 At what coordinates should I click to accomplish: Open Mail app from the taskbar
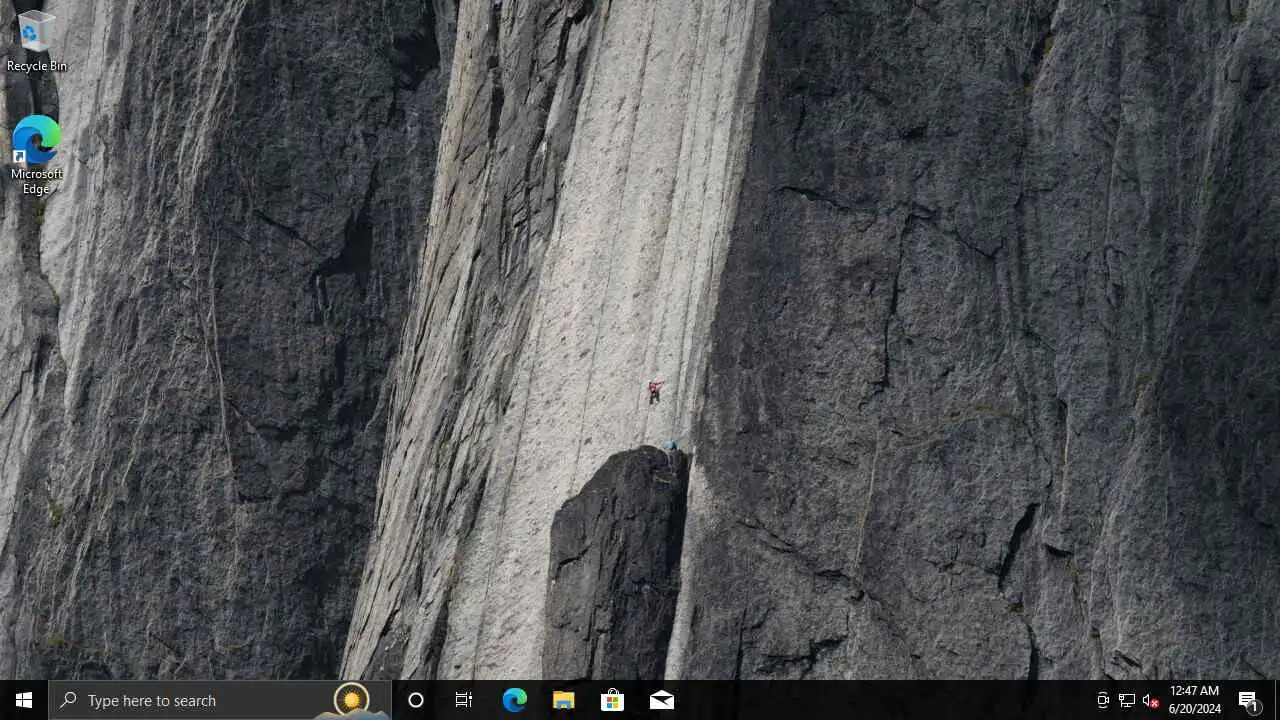pos(661,700)
